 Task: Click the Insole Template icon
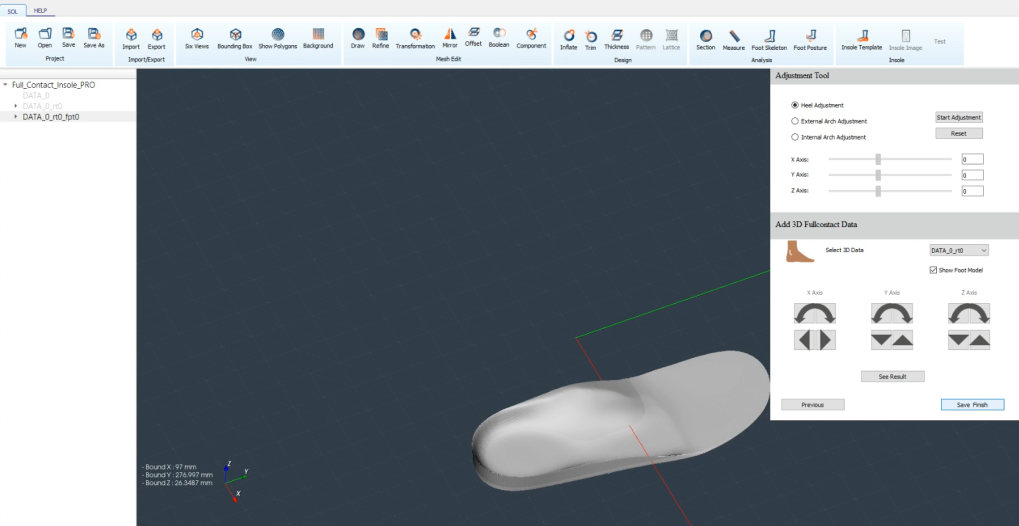click(x=861, y=38)
